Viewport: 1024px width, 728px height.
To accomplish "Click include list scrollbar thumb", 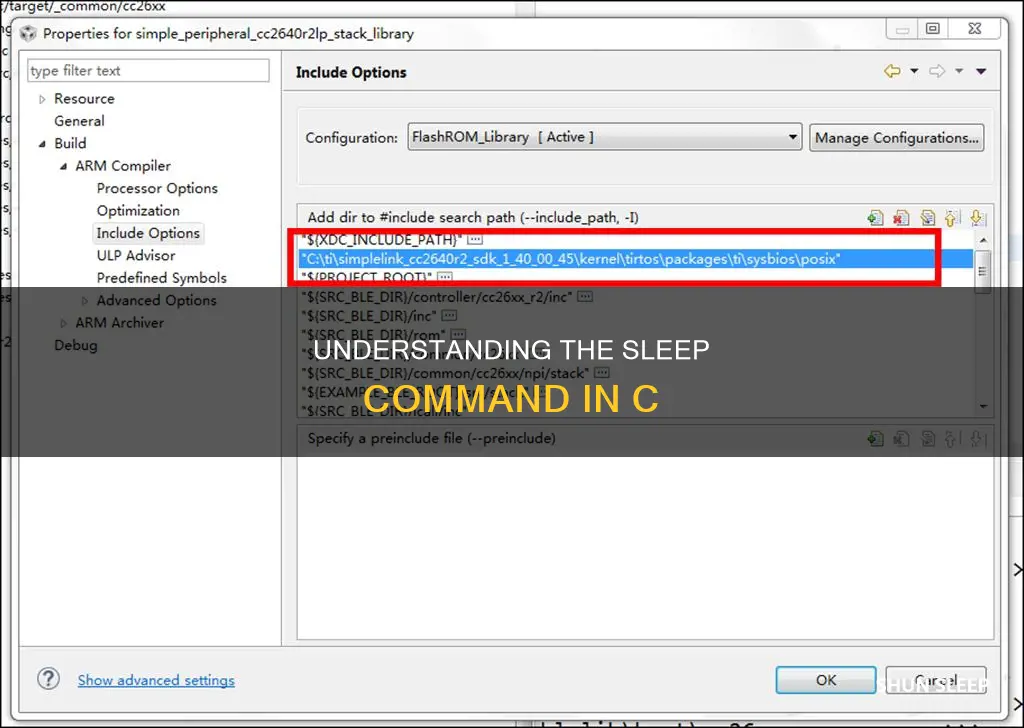I will coord(983,270).
